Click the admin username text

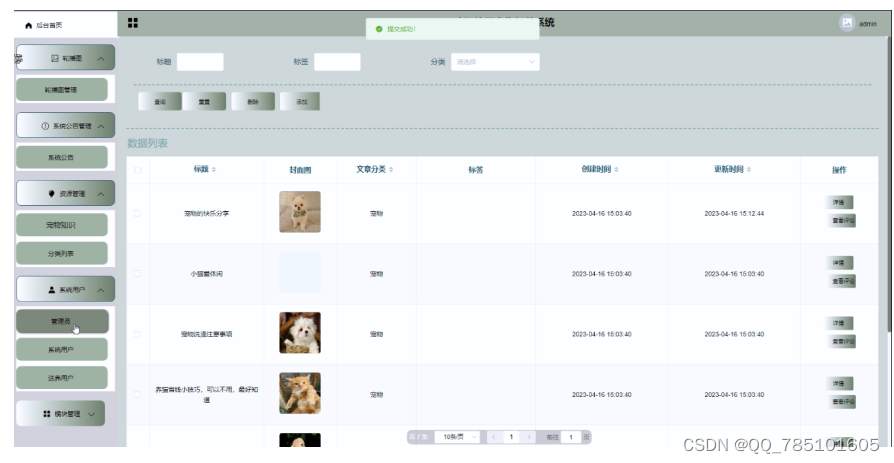click(x=868, y=24)
